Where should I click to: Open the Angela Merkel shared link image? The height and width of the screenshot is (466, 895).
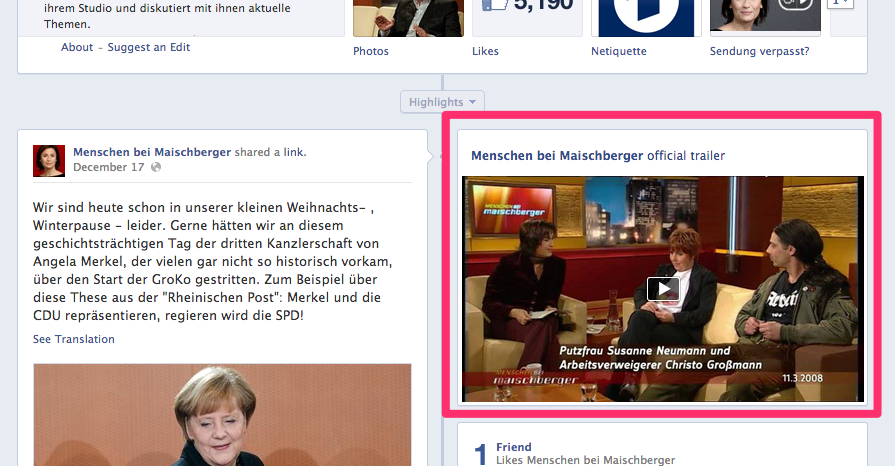coord(222,415)
